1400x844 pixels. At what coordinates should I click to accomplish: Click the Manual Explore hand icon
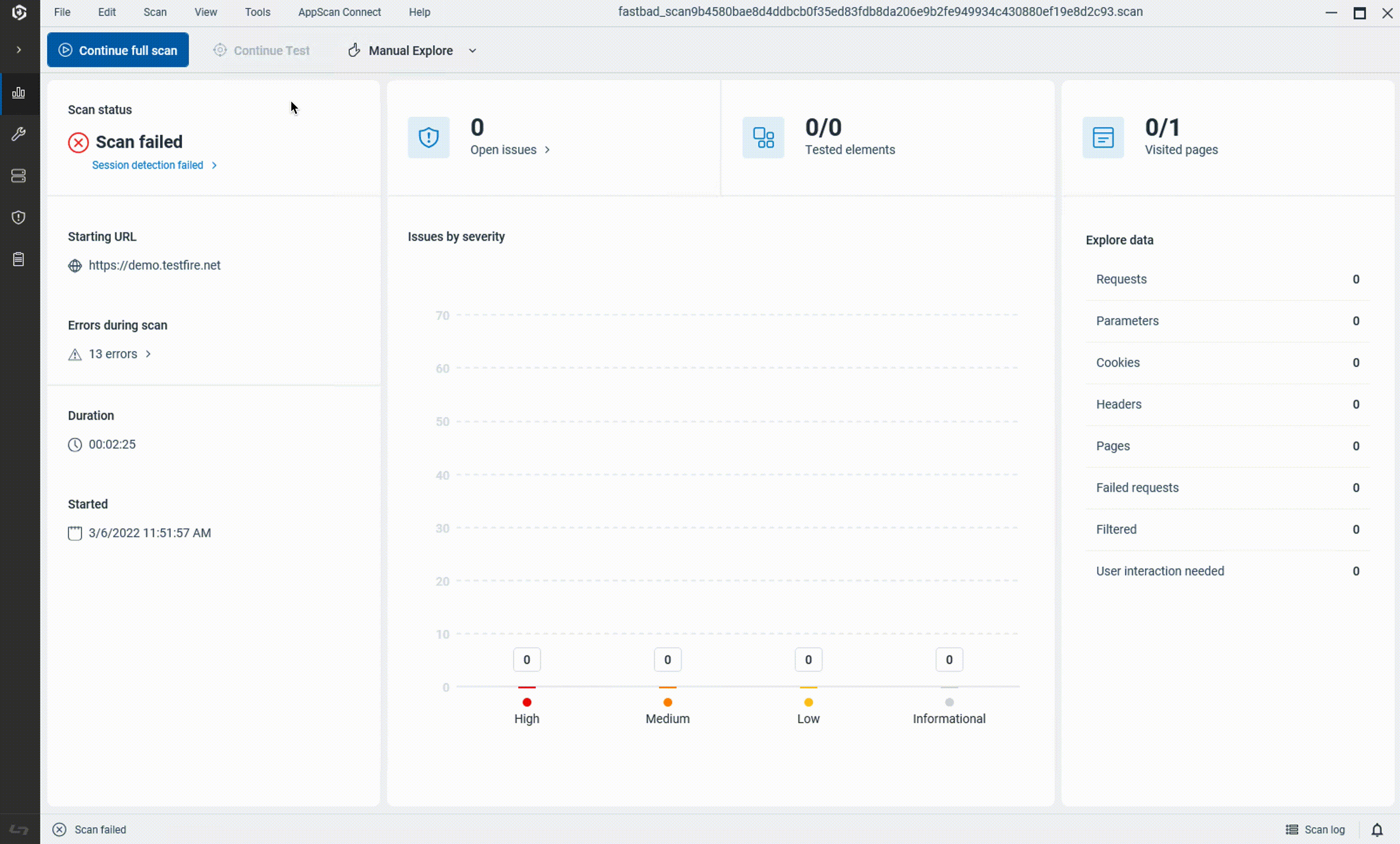(x=354, y=50)
